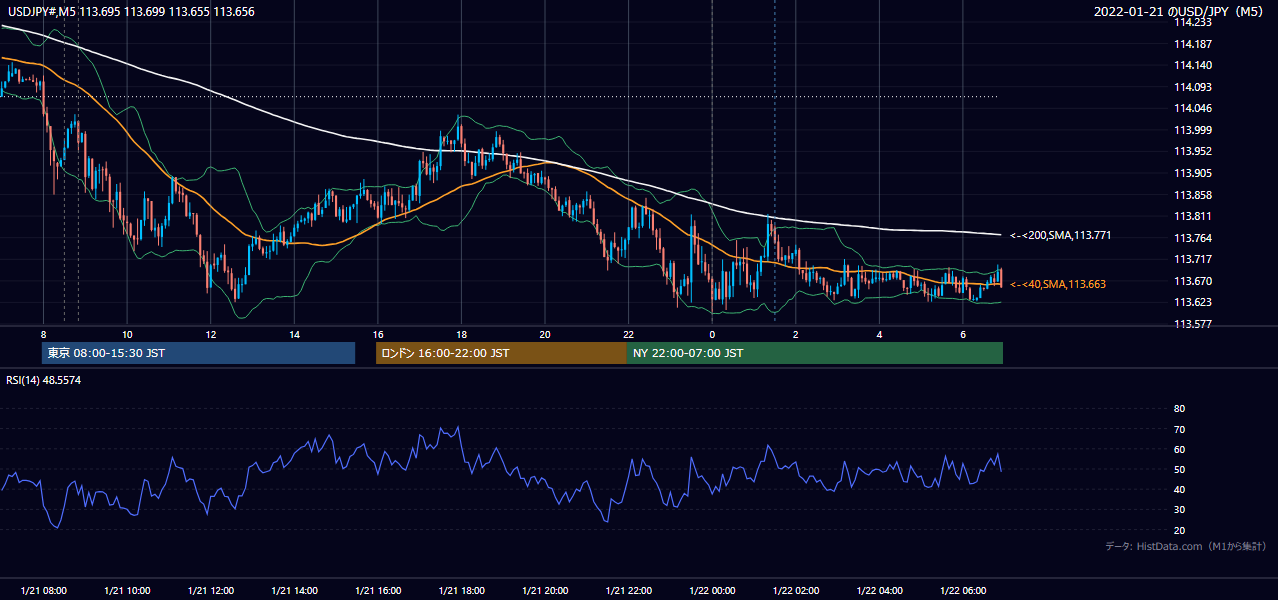1278x600 pixels.
Task: Click the time label '1/21 08:00'
Action: (43, 591)
